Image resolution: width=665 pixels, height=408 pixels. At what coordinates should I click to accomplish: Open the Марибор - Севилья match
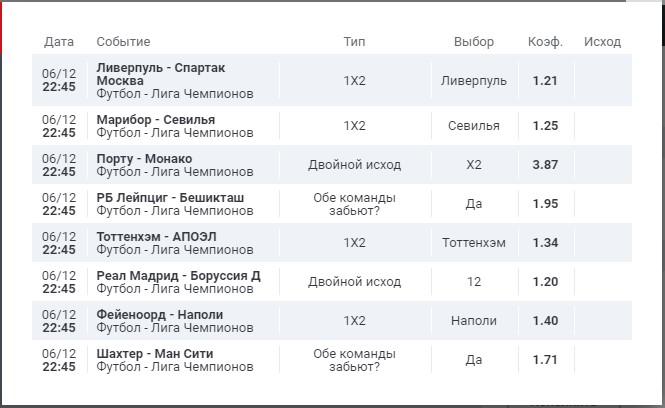[x=156, y=119]
